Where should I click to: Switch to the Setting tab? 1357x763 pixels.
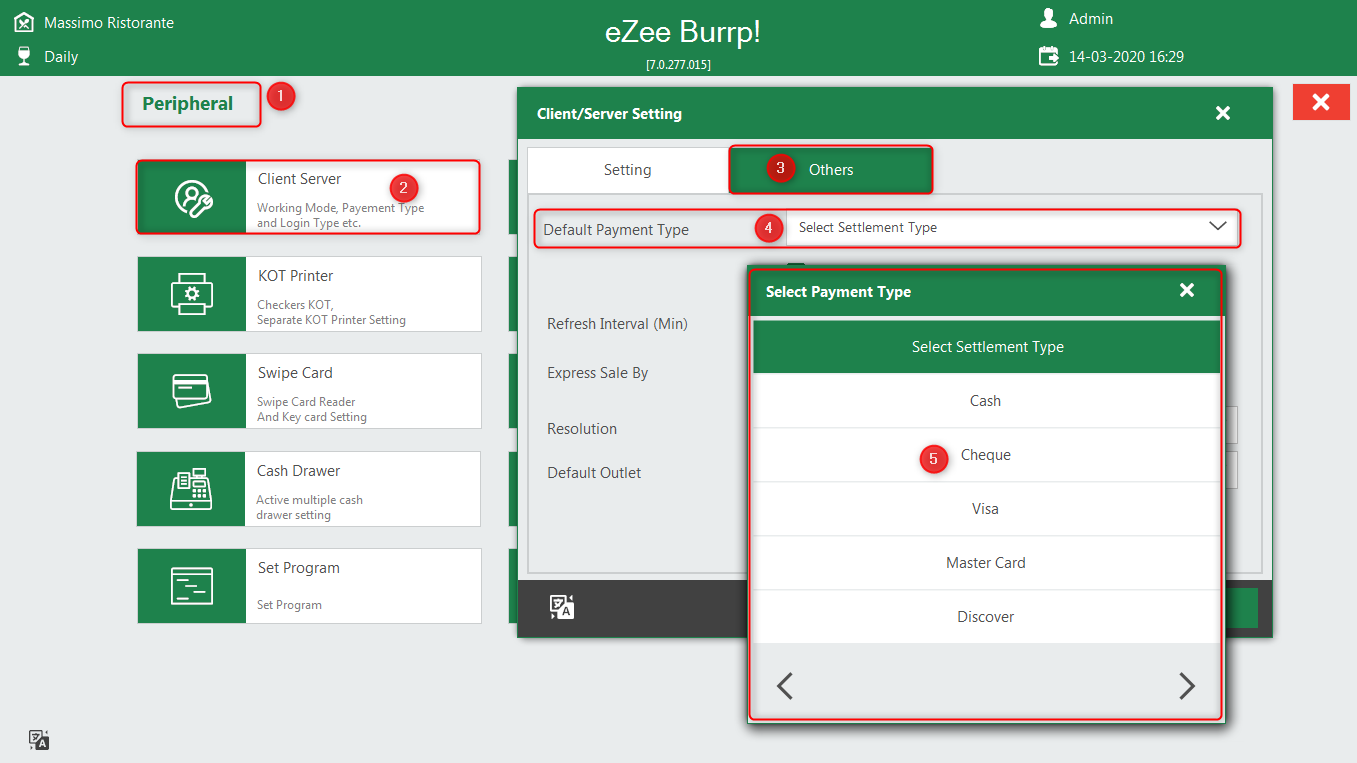(628, 170)
